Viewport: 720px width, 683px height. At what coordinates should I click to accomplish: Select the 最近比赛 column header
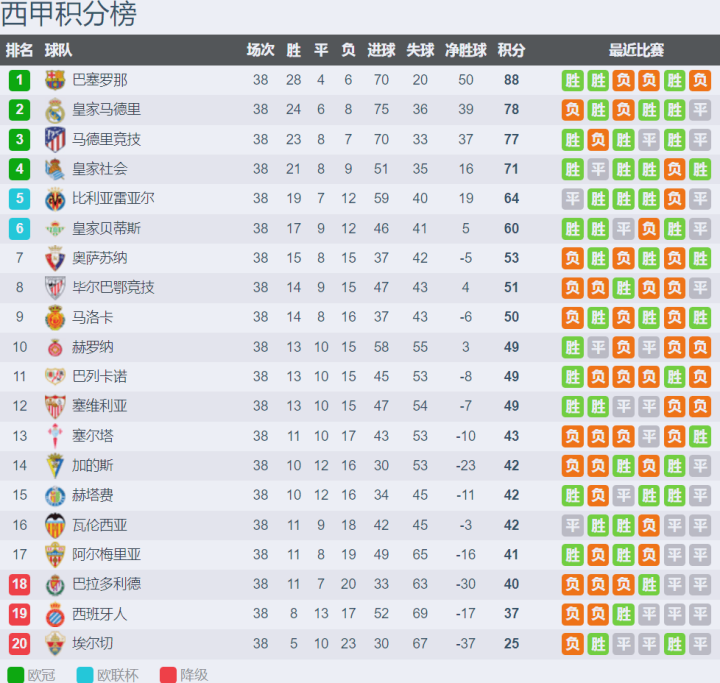pyautogui.click(x=636, y=51)
